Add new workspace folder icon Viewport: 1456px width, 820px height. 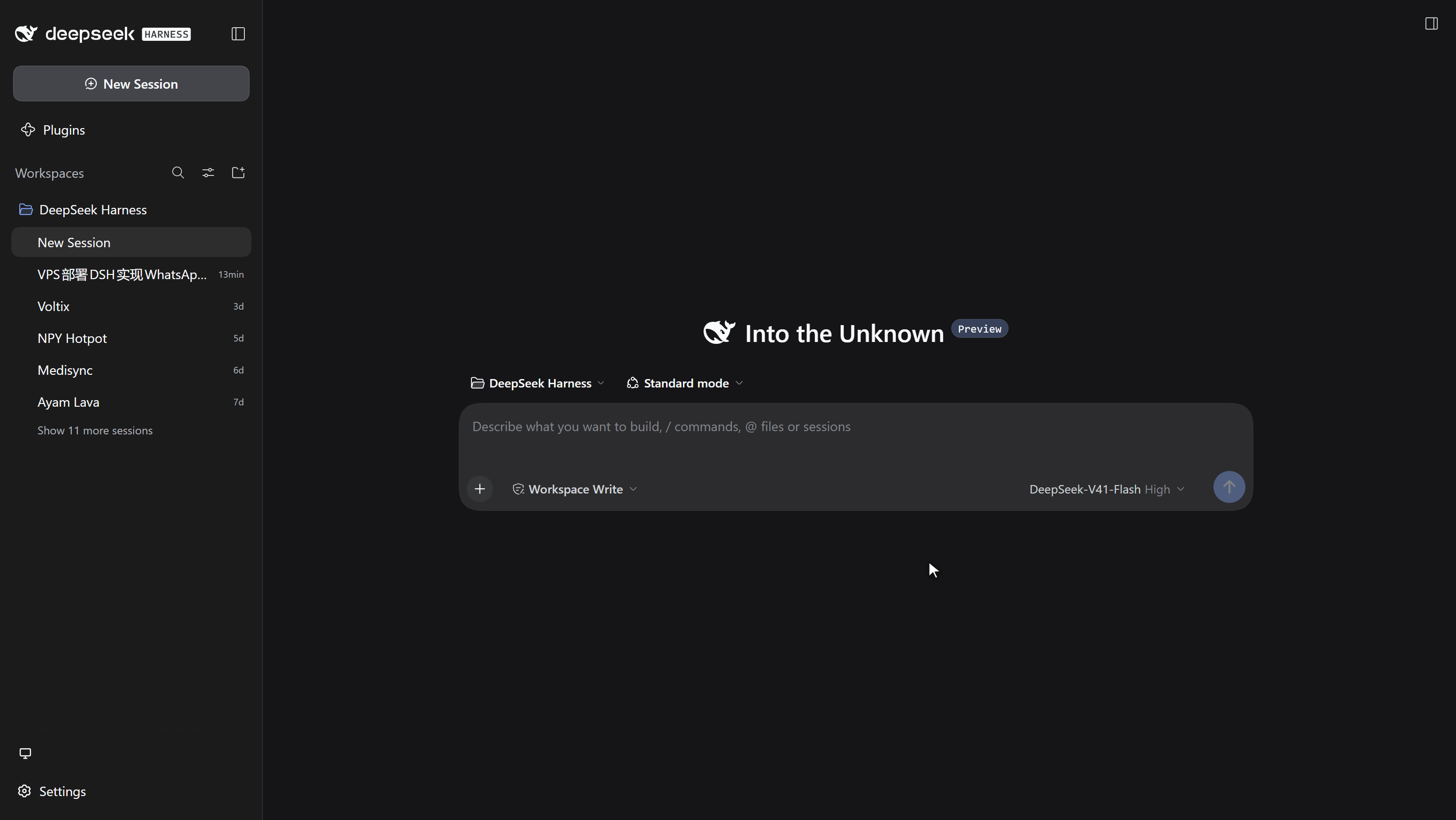click(x=238, y=173)
